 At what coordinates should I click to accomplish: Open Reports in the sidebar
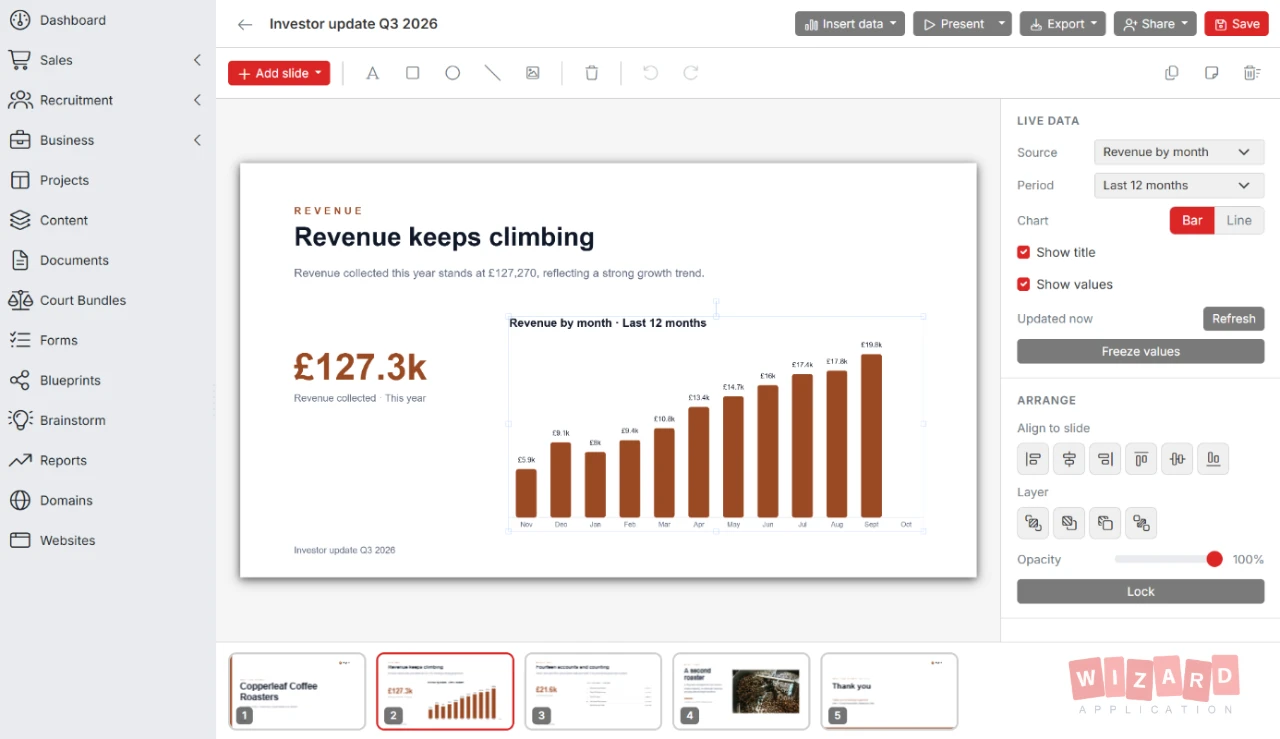108,460
